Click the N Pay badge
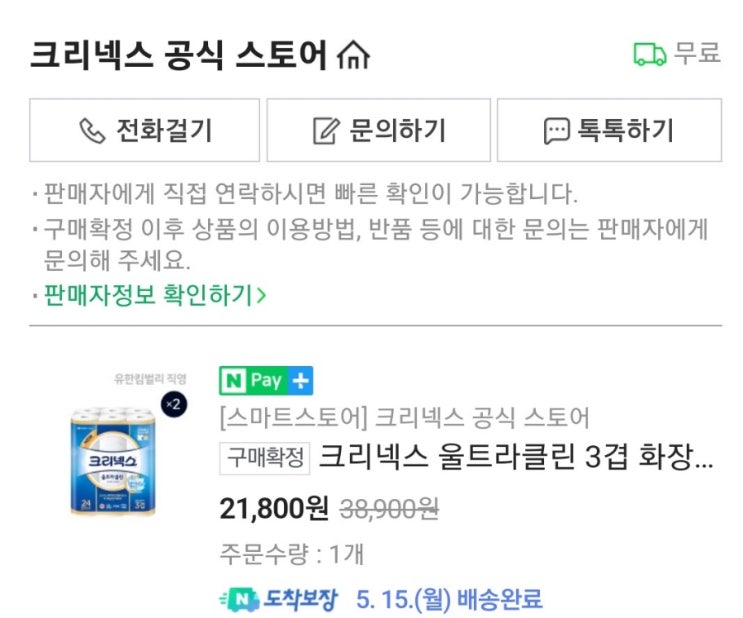The width and height of the screenshot is (743, 618). (254, 380)
